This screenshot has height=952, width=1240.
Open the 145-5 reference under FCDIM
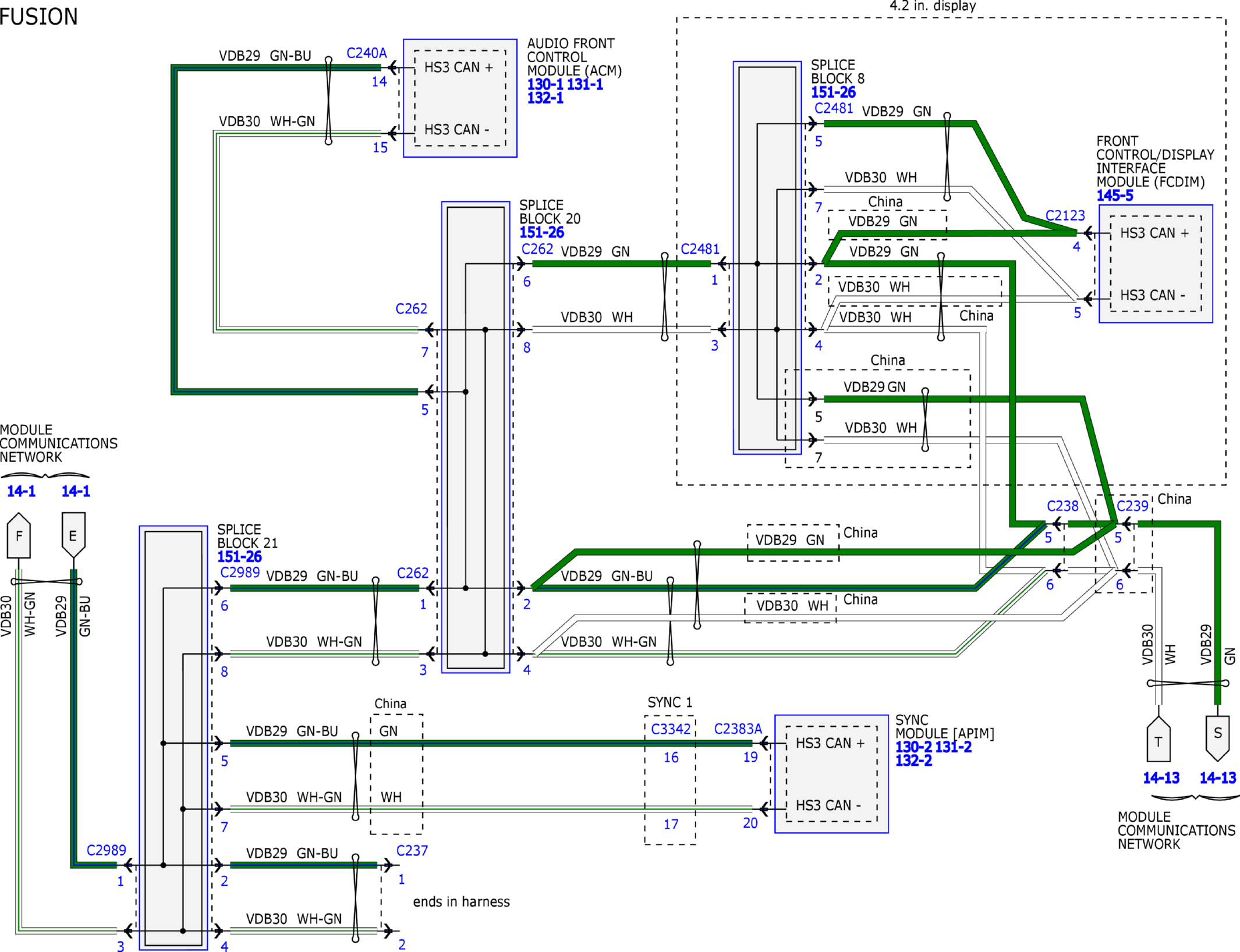[x=1115, y=196]
